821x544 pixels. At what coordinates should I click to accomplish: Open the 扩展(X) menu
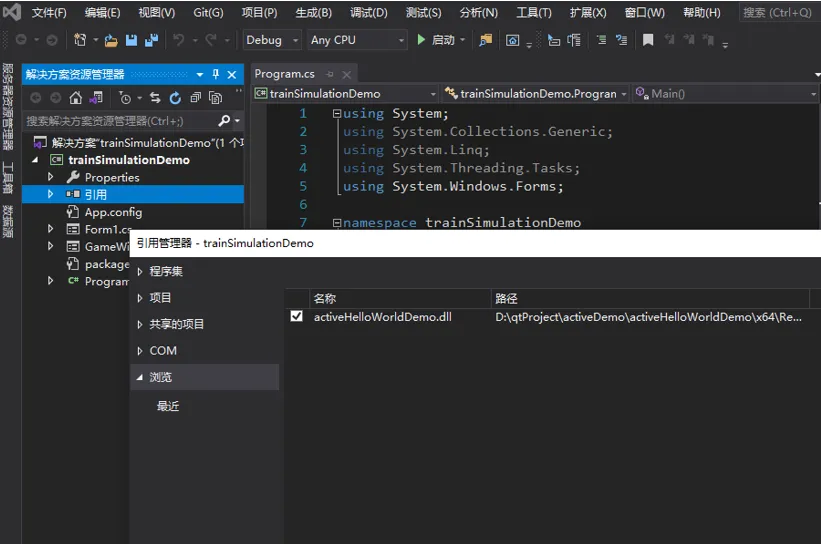click(x=587, y=13)
